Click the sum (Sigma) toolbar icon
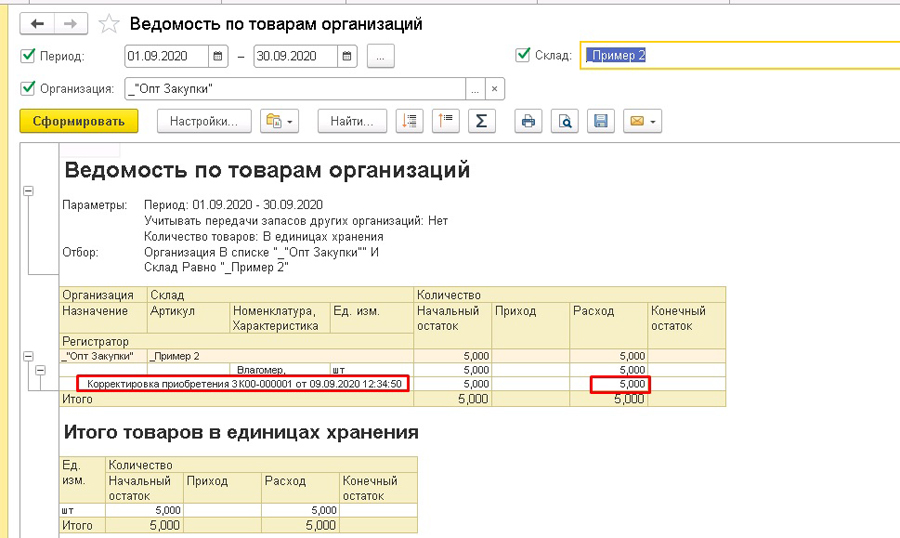Viewport: 900px width, 538px height. coord(482,122)
